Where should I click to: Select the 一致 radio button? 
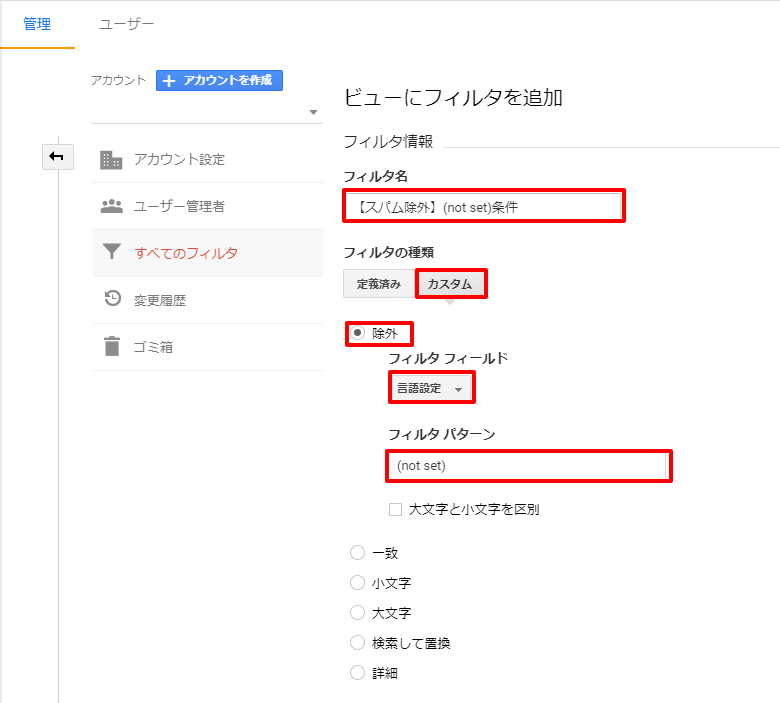[x=357, y=553]
